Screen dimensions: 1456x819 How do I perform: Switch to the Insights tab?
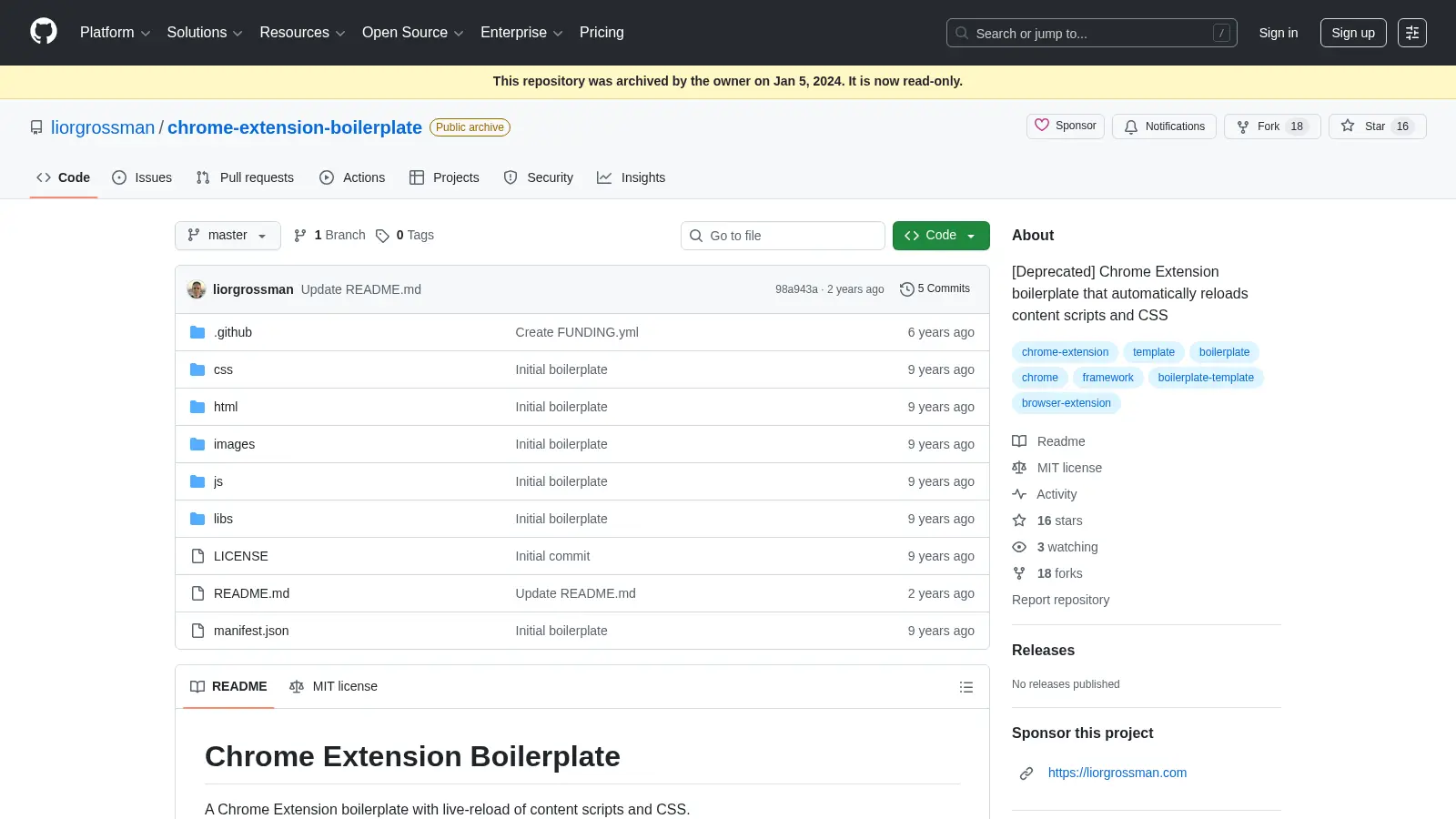click(632, 177)
